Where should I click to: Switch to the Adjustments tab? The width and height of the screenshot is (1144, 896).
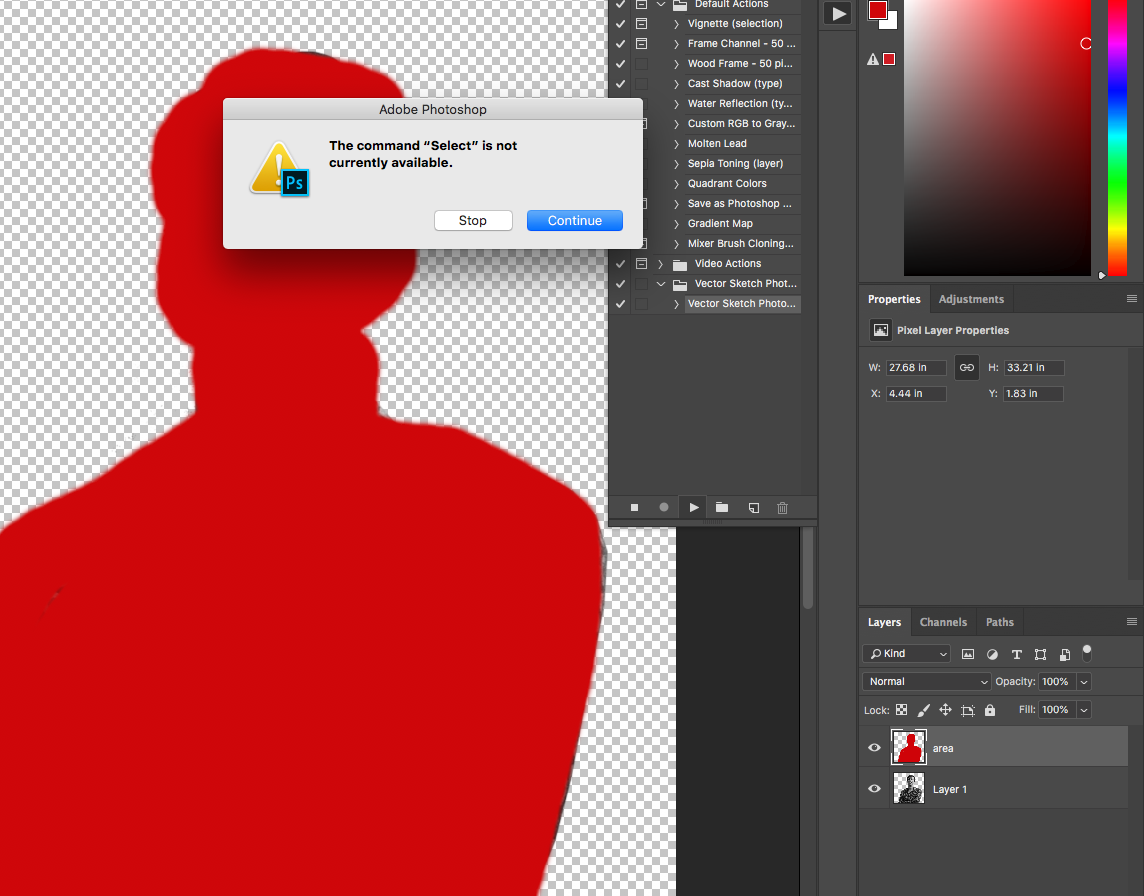[971, 299]
